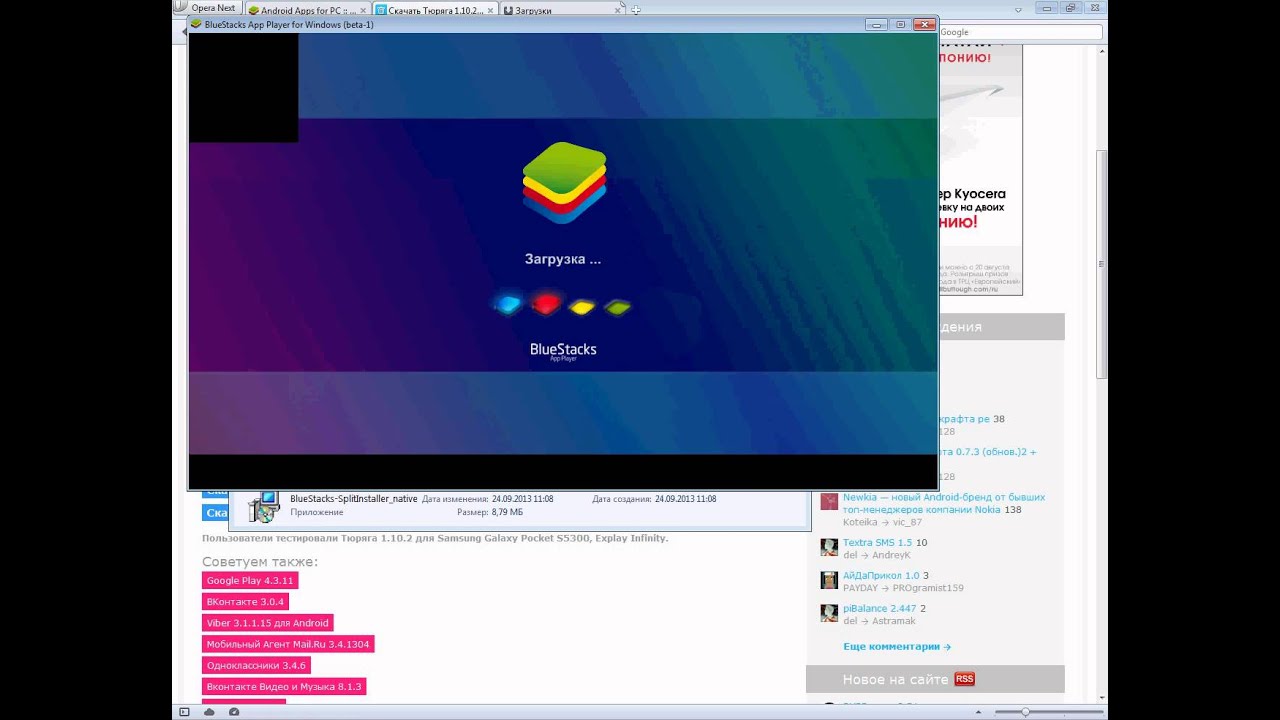
Task: Click the Загрузка loading text
Action: pos(563,259)
